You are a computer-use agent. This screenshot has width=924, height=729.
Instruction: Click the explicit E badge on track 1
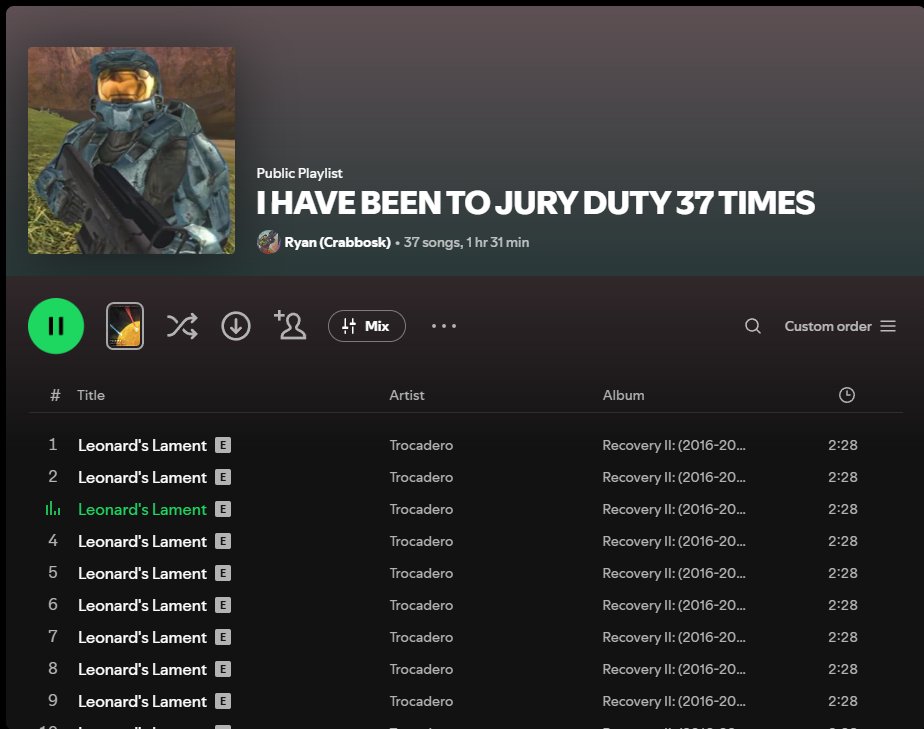pos(223,445)
